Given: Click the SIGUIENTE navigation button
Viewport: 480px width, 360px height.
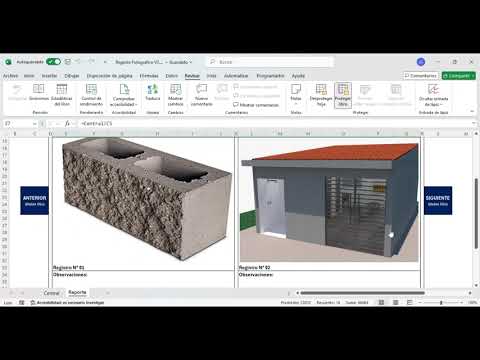Looking at the screenshot, I should 438,200.
